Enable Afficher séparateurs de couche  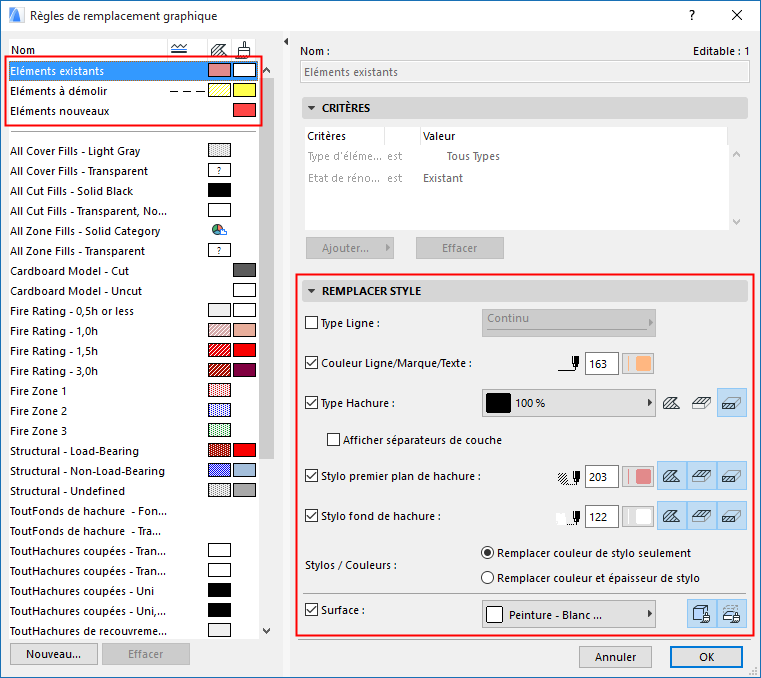coord(333,440)
